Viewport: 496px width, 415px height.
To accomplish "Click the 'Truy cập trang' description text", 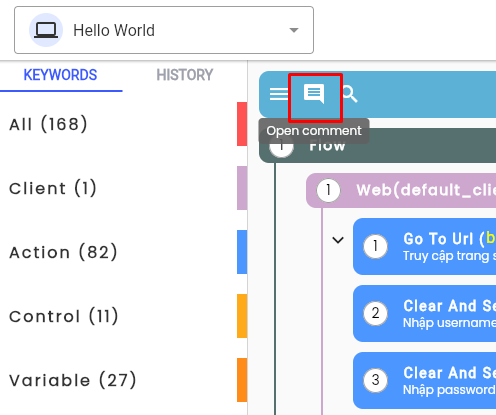I will 449,256.
